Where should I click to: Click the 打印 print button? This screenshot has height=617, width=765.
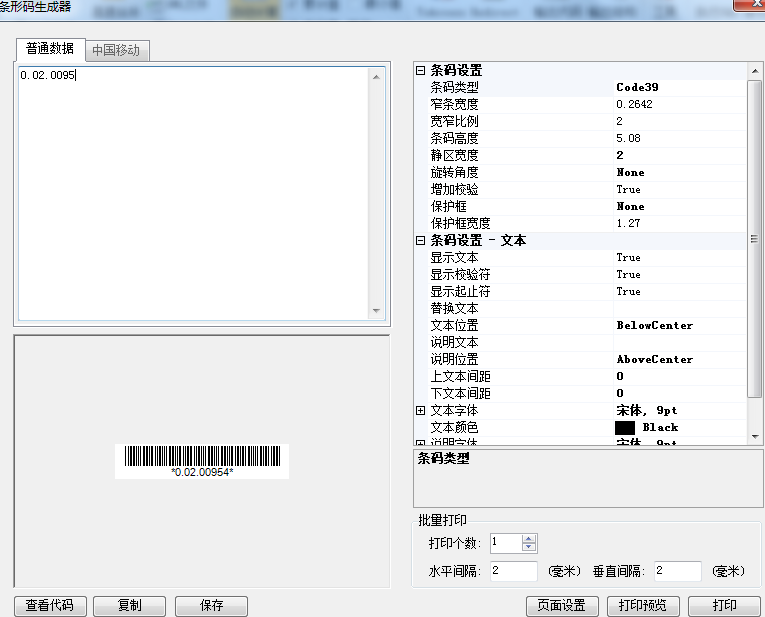point(724,606)
